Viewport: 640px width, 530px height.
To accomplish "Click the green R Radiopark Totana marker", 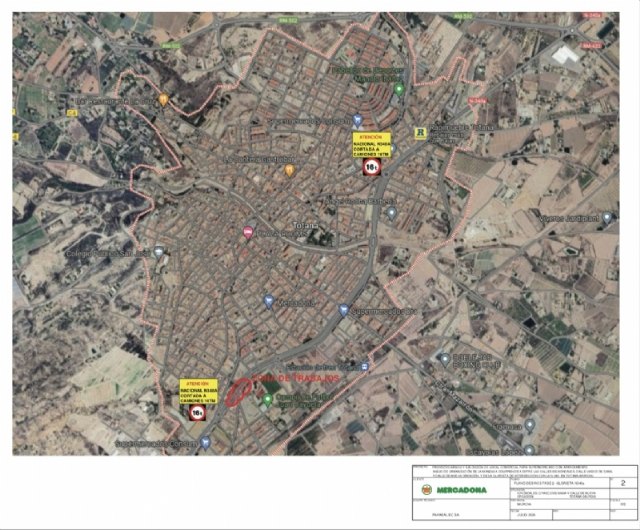I will coord(421,131).
